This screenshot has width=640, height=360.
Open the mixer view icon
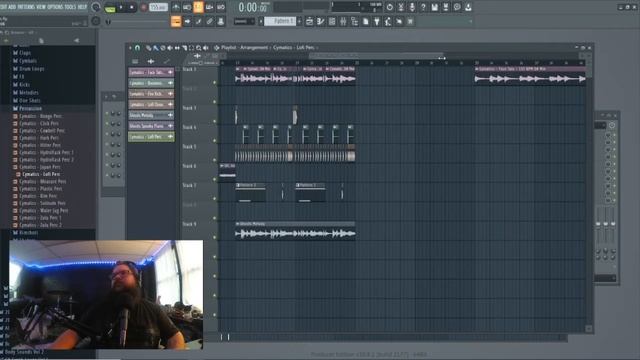(343, 21)
